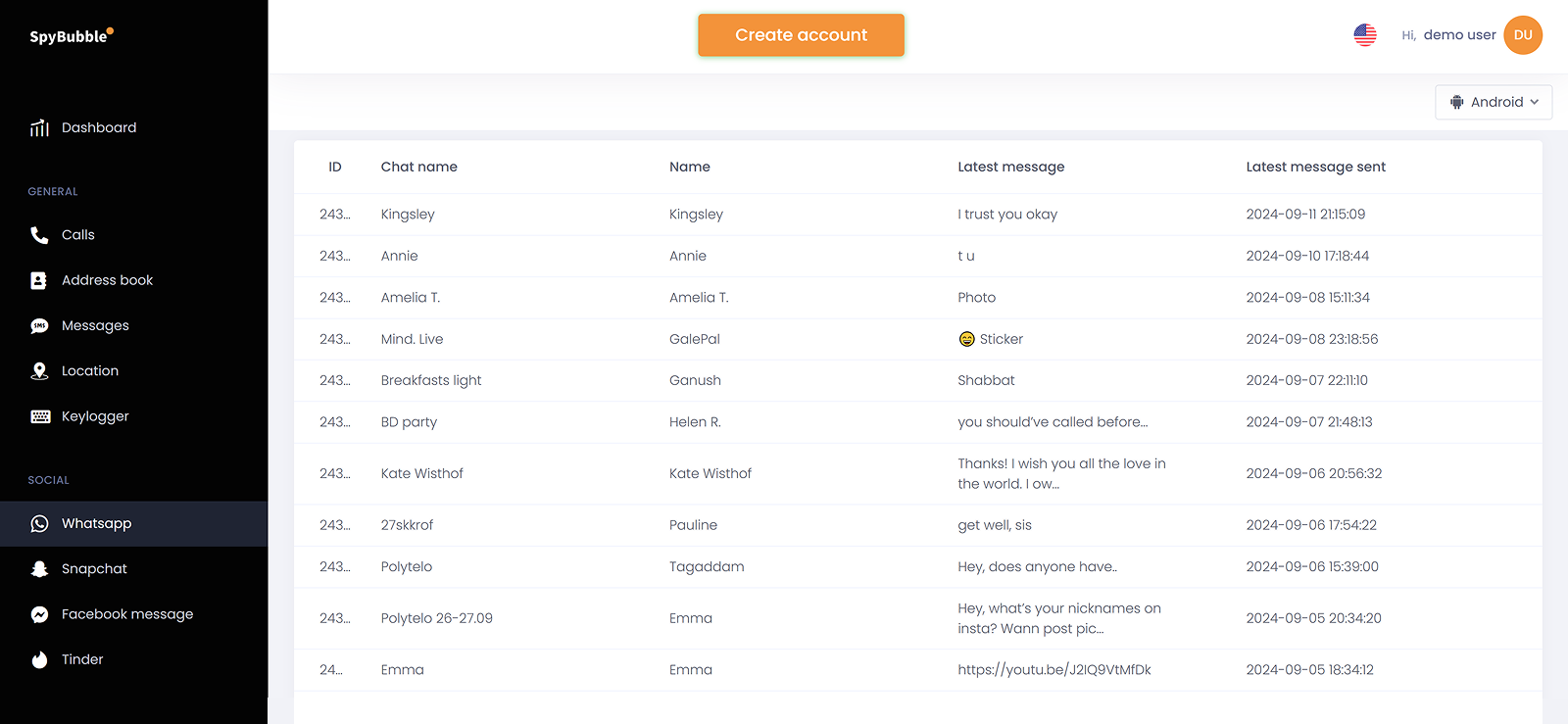Screen dimensions: 1568x724
Task: Click message 'I trust you okay'
Action: [1007, 215]
